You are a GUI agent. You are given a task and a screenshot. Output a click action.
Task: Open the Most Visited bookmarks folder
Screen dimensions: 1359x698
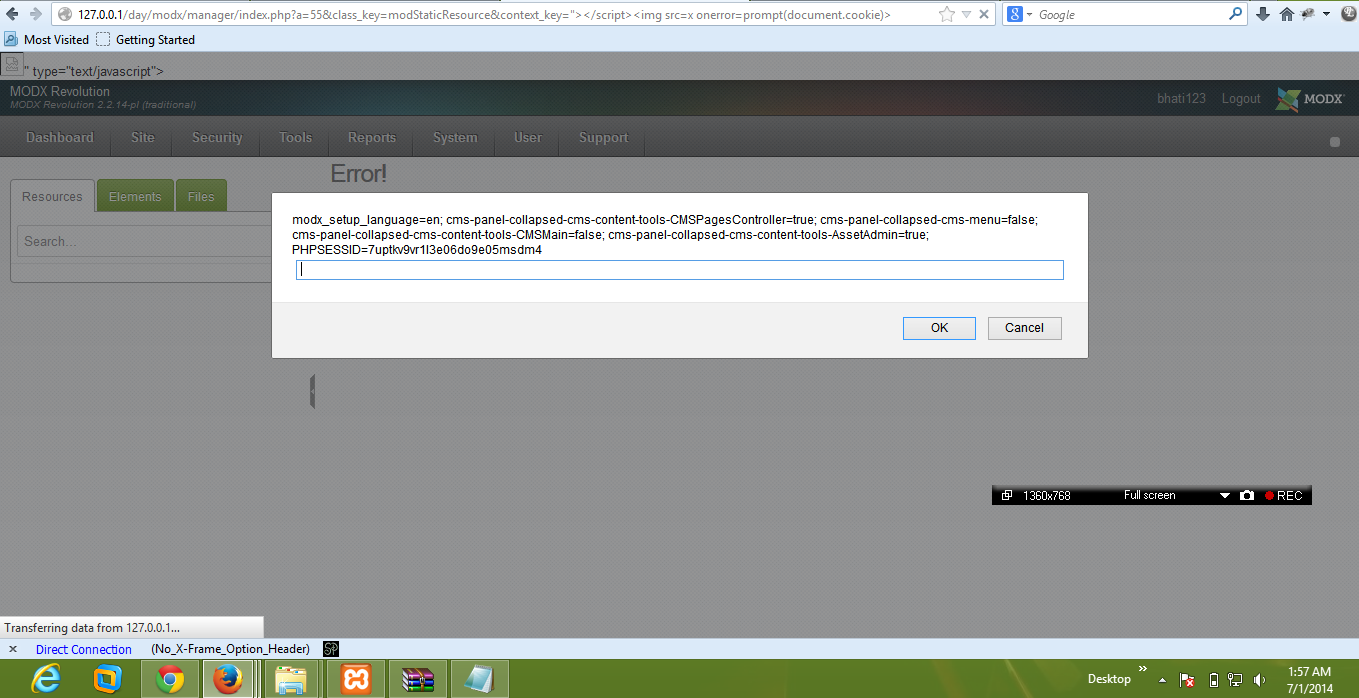(47, 40)
